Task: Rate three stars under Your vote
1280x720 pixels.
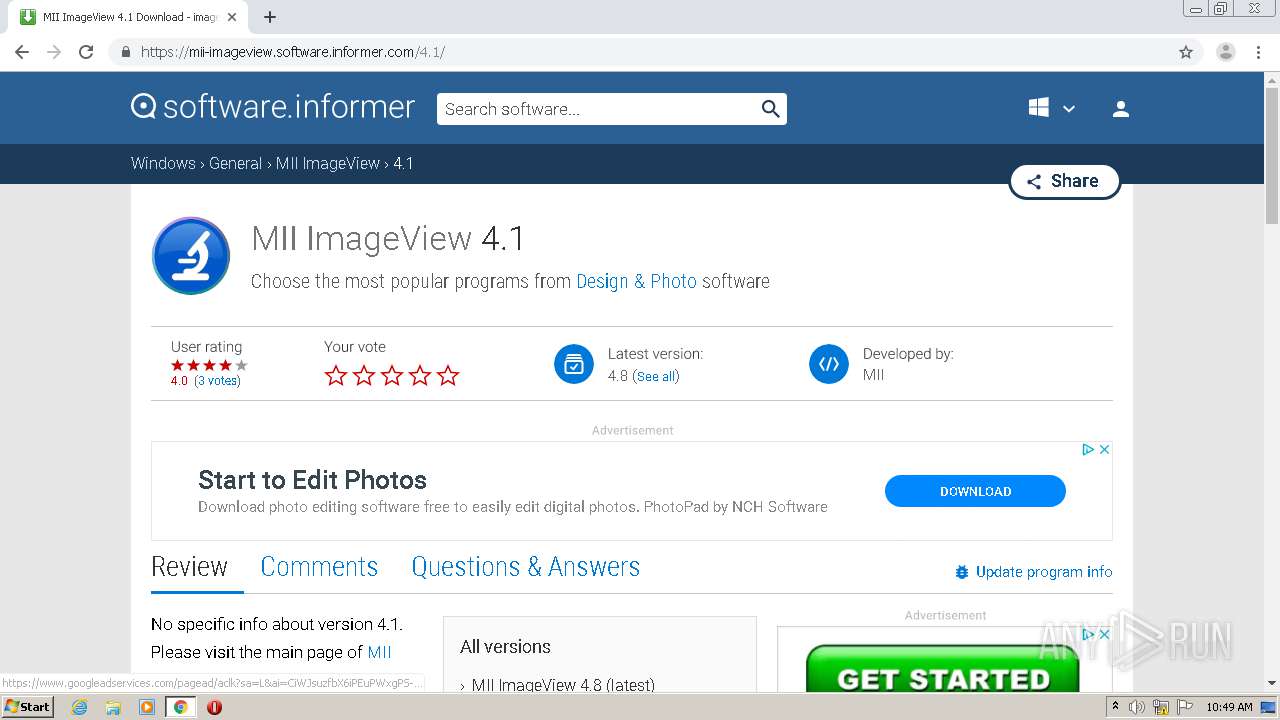Action: (392, 376)
